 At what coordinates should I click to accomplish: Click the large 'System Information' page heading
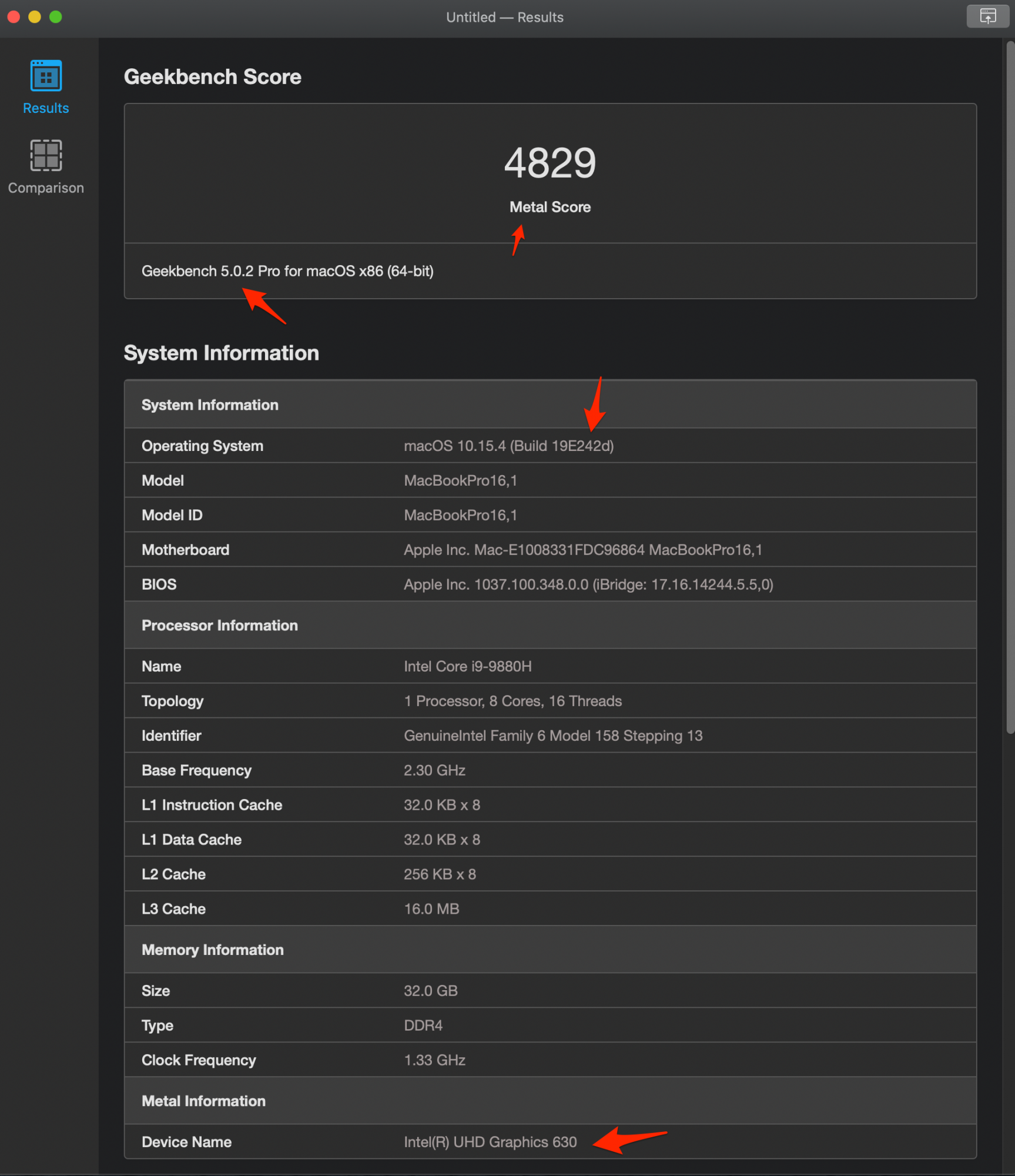click(221, 353)
